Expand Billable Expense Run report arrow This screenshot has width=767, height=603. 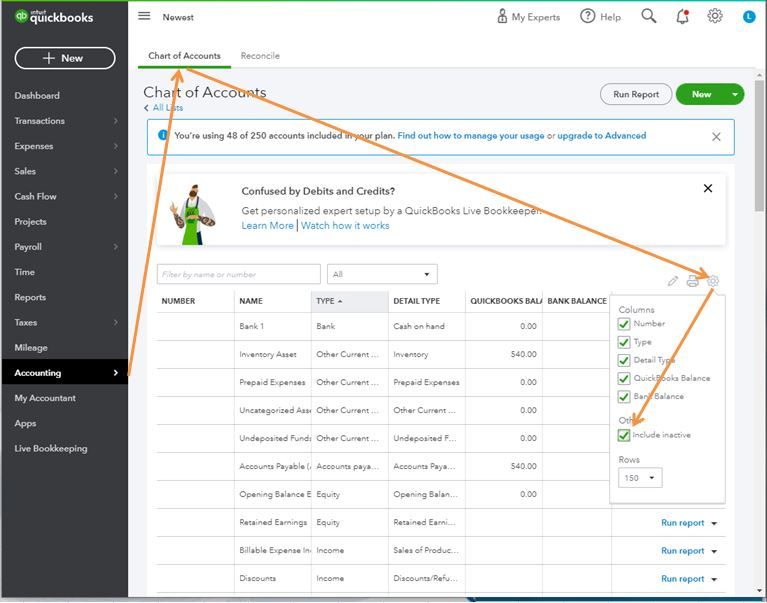[x=714, y=551]
